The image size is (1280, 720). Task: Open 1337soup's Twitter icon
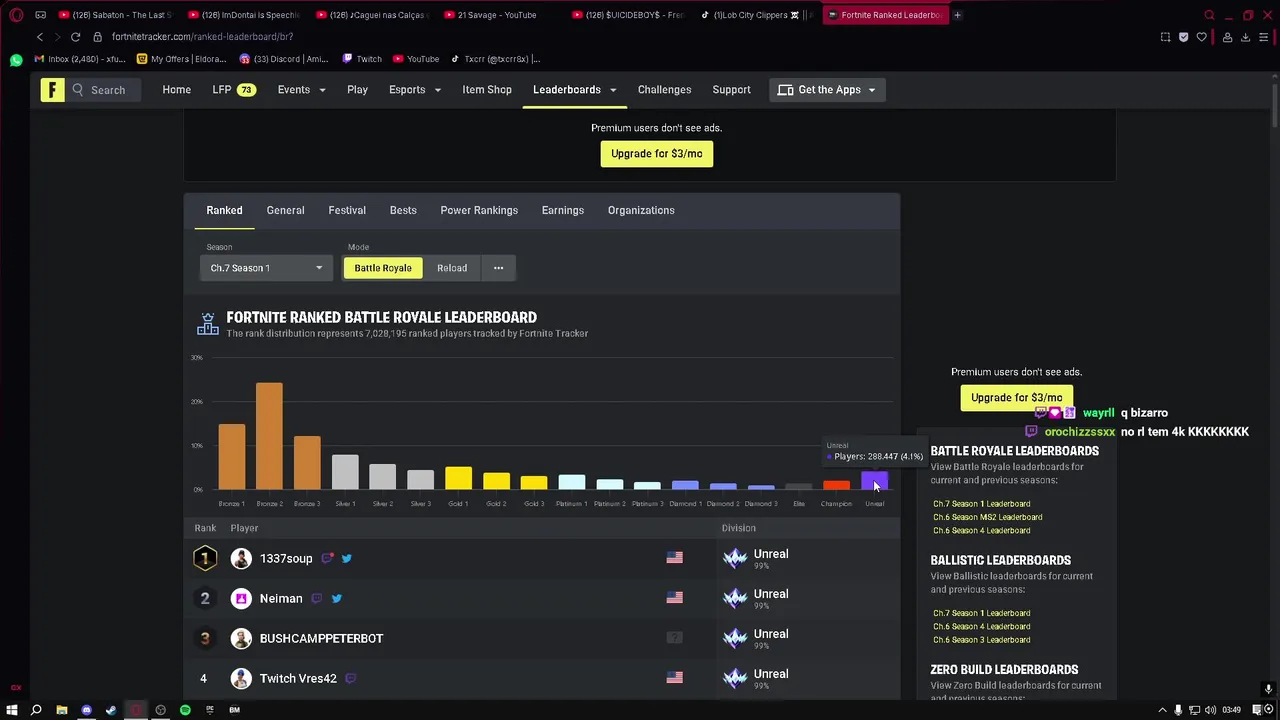point(347,559)
